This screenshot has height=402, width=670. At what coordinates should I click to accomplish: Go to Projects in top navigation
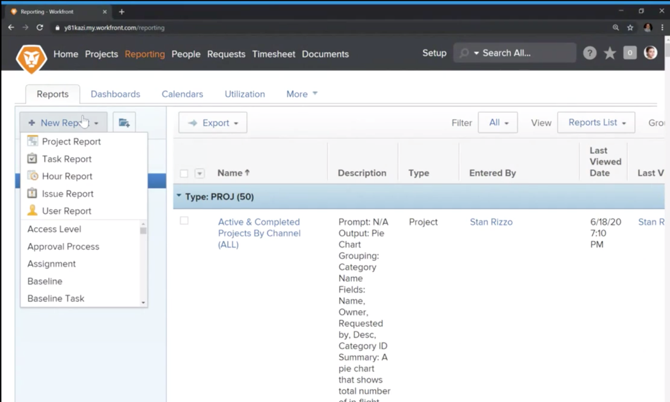click(x=101, y=54)
